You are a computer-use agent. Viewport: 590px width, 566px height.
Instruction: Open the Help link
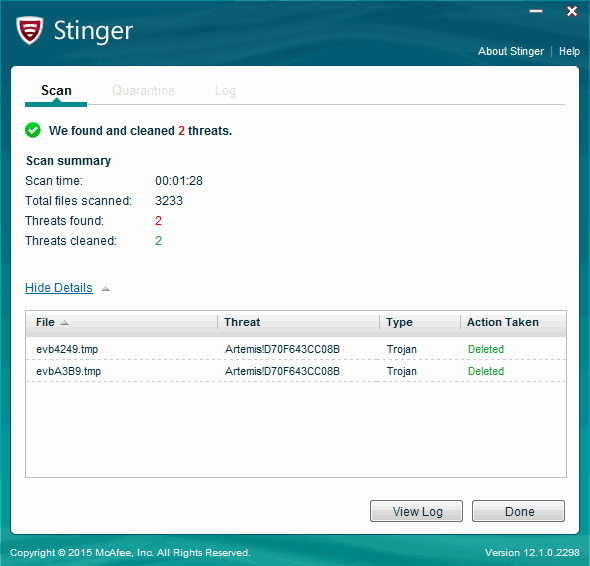tap(569, 51)
